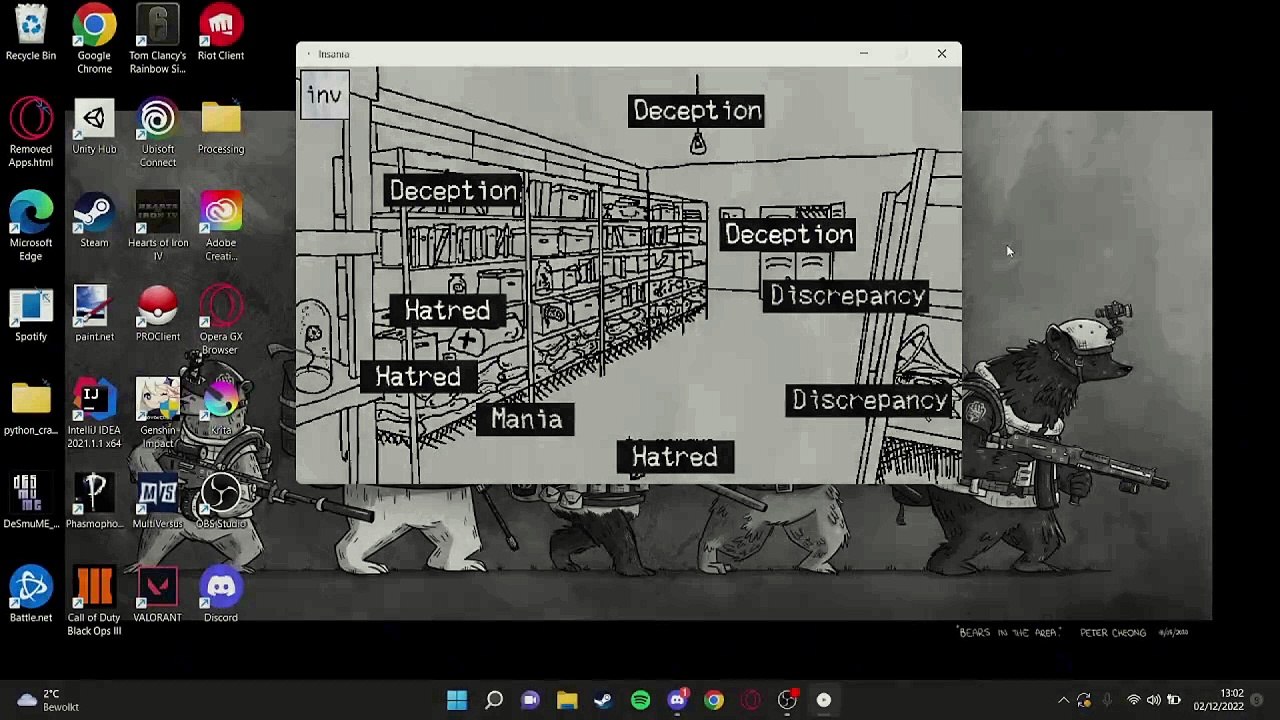Switch to Steam on the taskbar
This screenshot has width=1280, height=720.
603,700
